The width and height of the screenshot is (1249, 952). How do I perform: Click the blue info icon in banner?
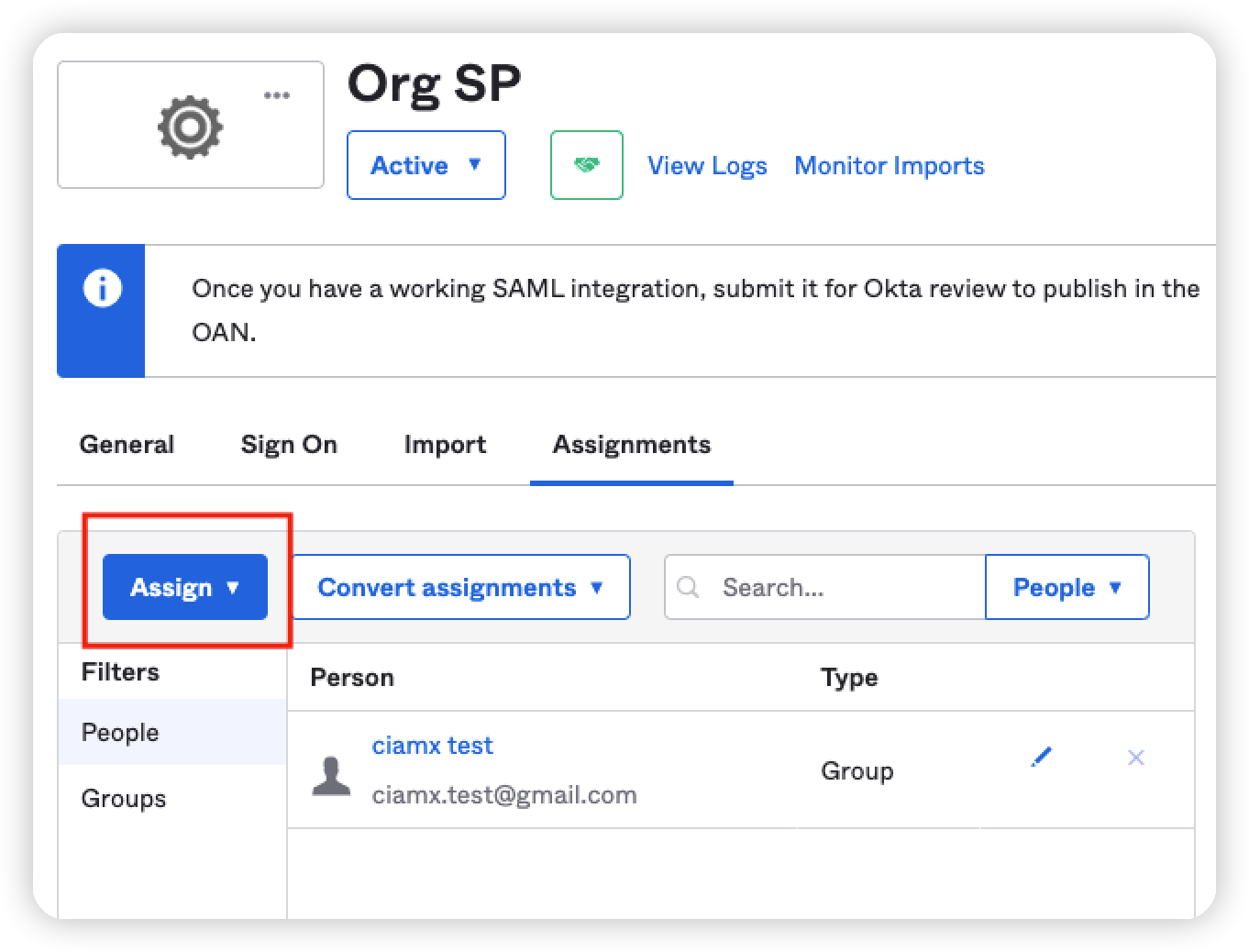102,290
